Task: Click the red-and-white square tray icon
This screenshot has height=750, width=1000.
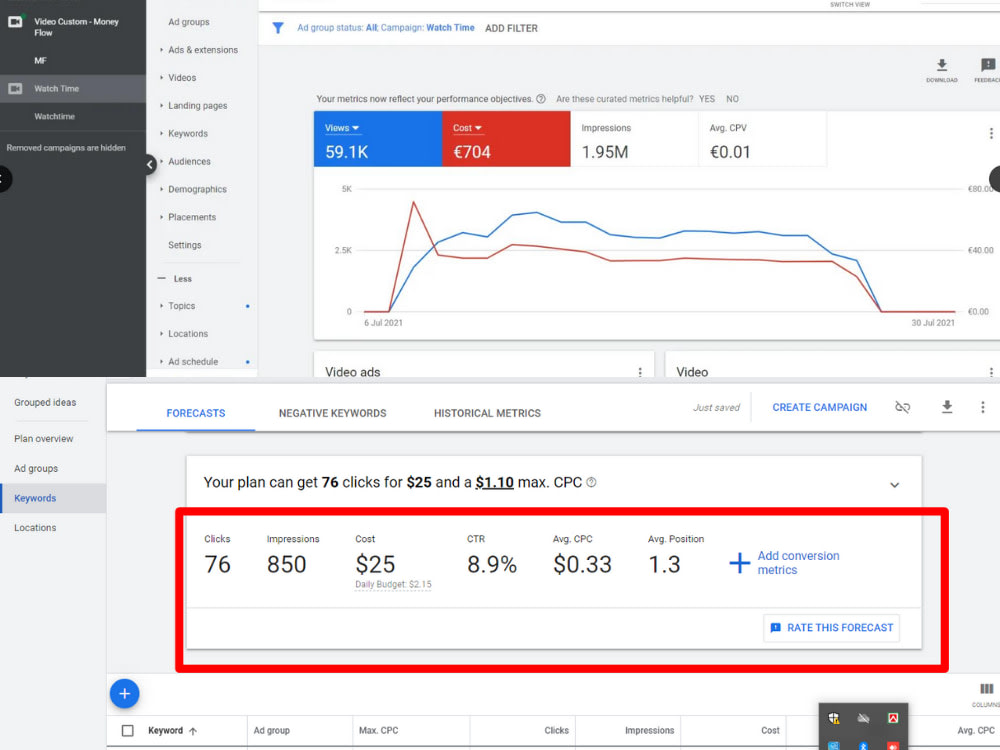Action: [893, 718]
